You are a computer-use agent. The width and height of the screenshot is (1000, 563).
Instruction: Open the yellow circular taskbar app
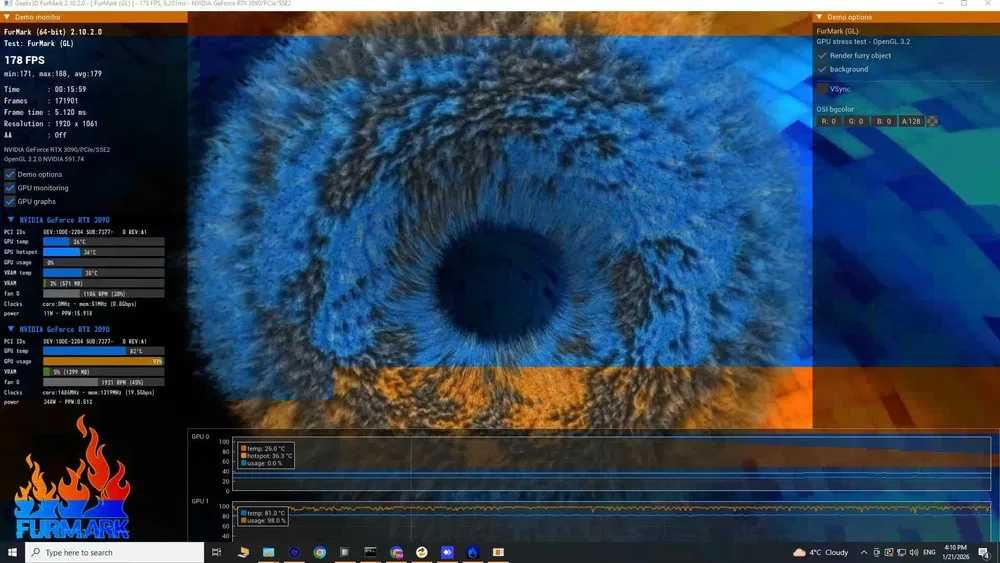click(x=422, y=552)
